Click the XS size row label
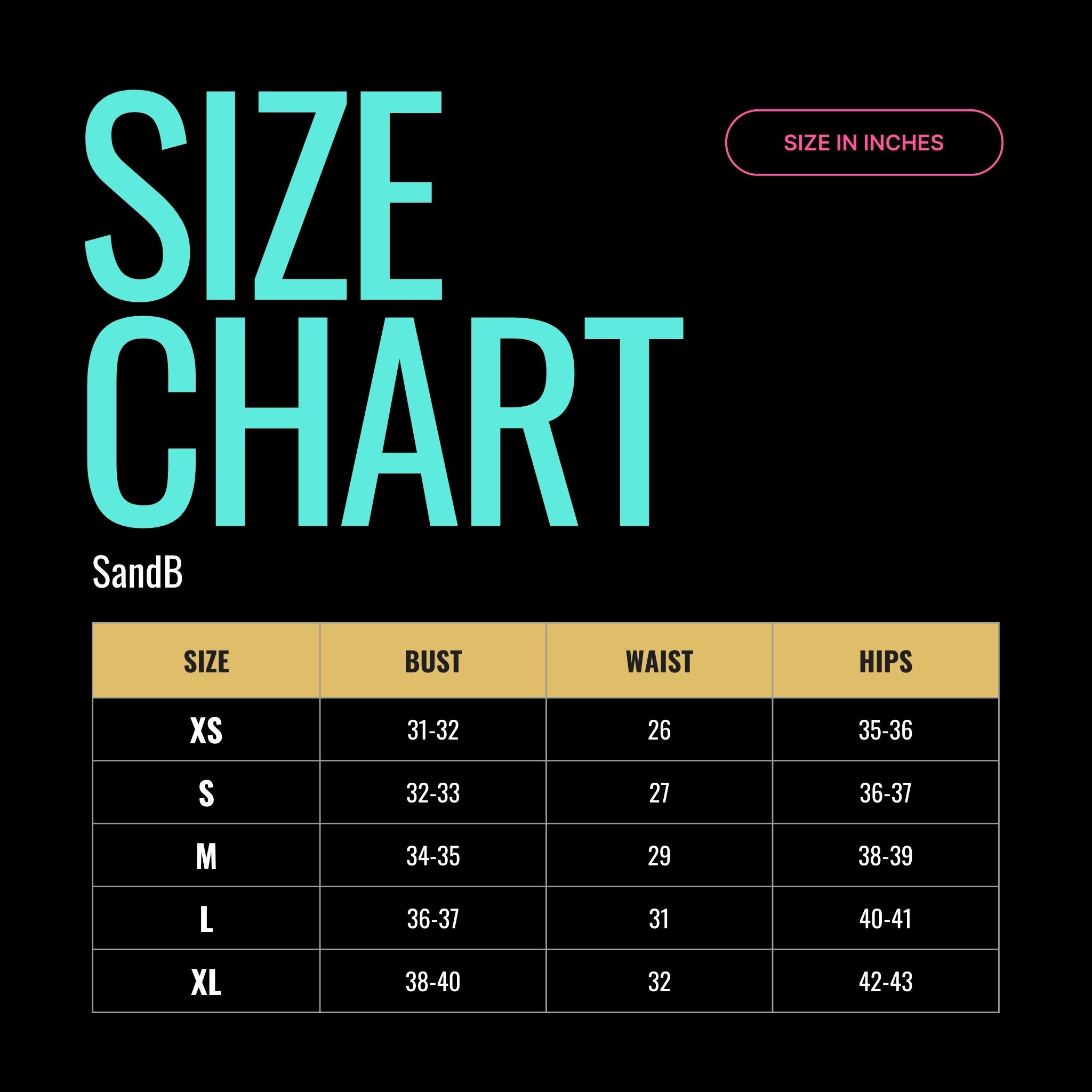Viewport: 1092px width, 1092px height. click(x=206, y=730)
